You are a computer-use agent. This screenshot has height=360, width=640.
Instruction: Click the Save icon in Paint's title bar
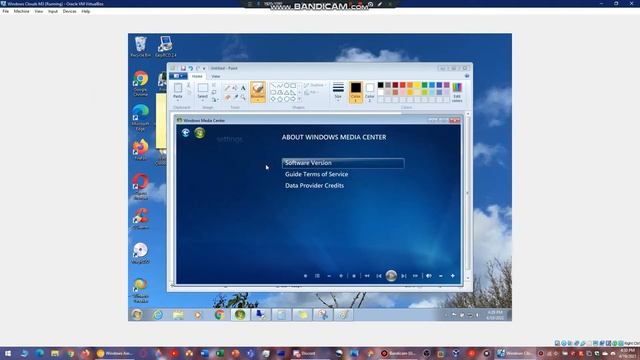183,68
